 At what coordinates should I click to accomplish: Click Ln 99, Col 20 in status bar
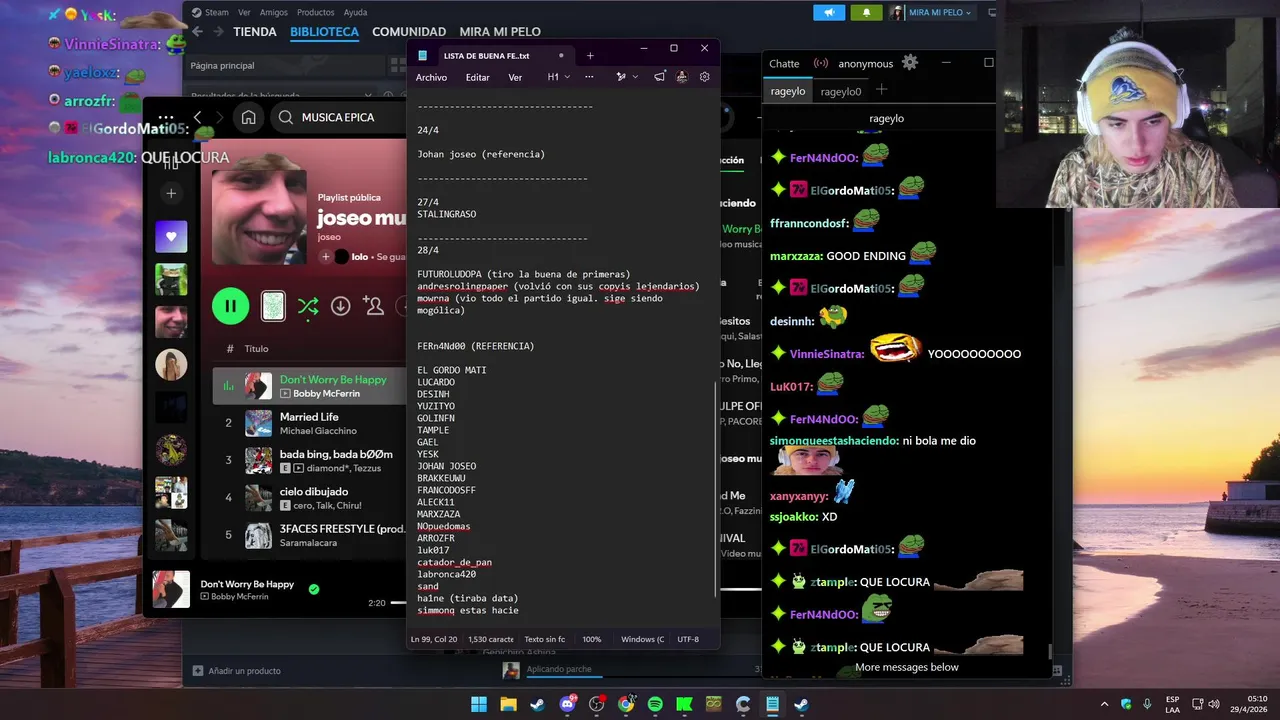pos(433,639)
